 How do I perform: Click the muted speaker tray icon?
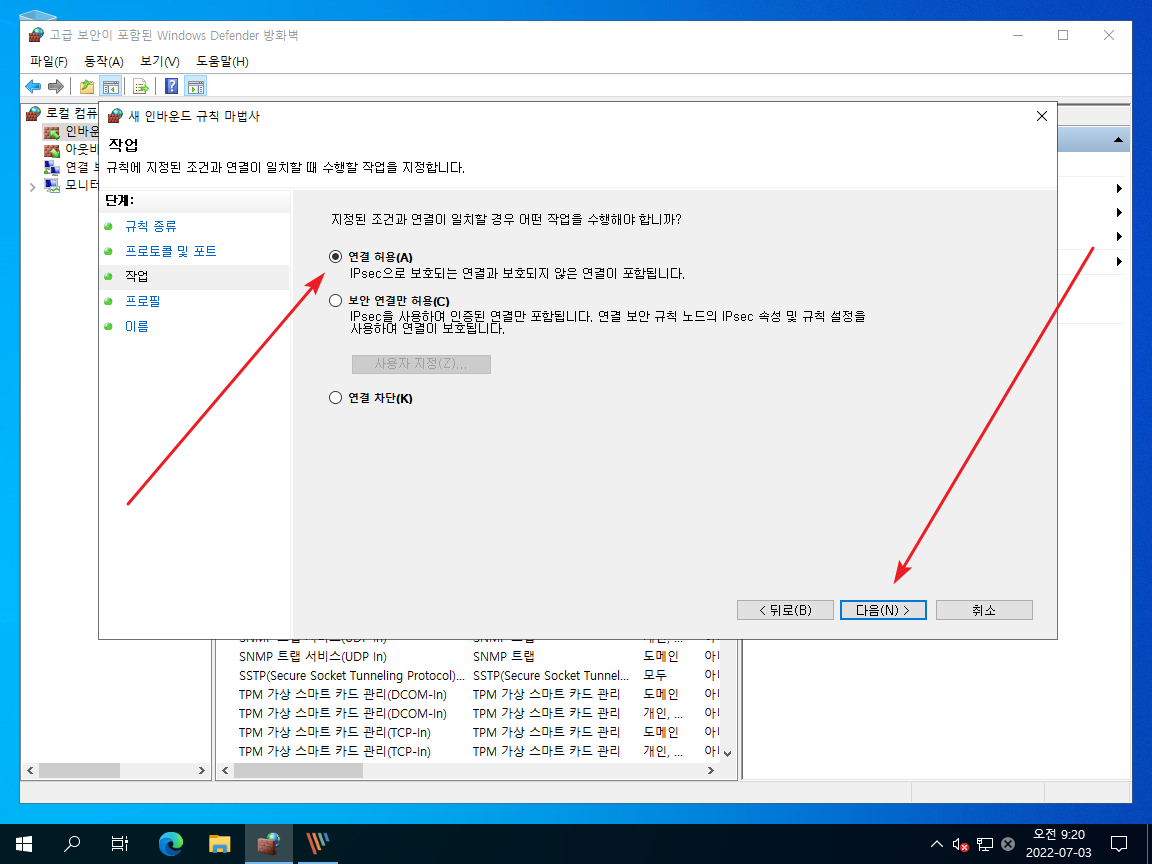pyautogui.click(x=960, y=845)
